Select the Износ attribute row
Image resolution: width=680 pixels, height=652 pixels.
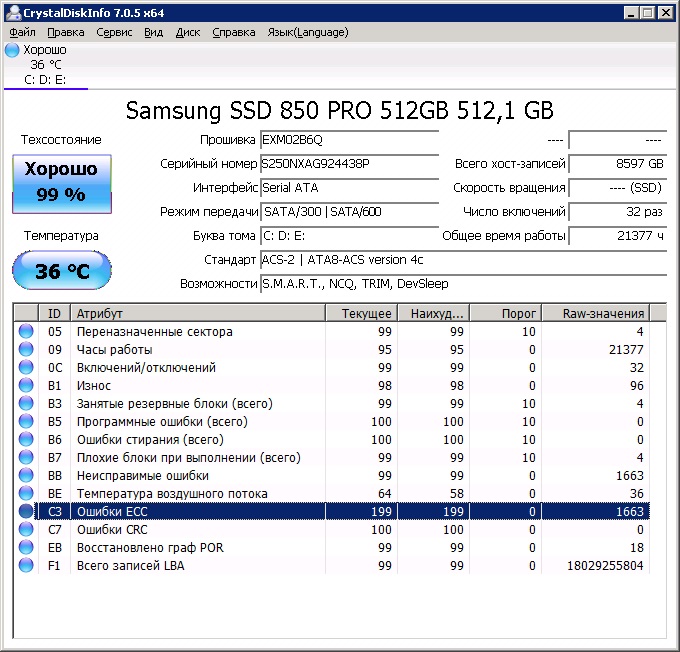(x=332, y=385)
